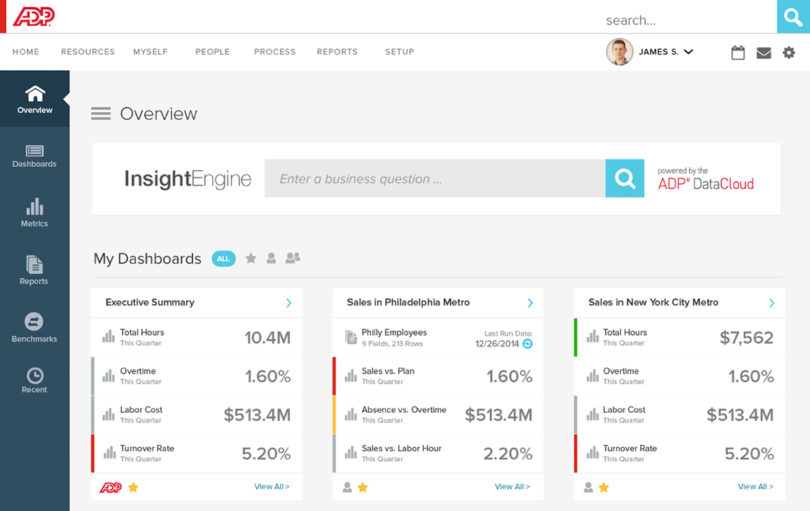
Task: Open the REPORTS menu
Action: (337, 52)
